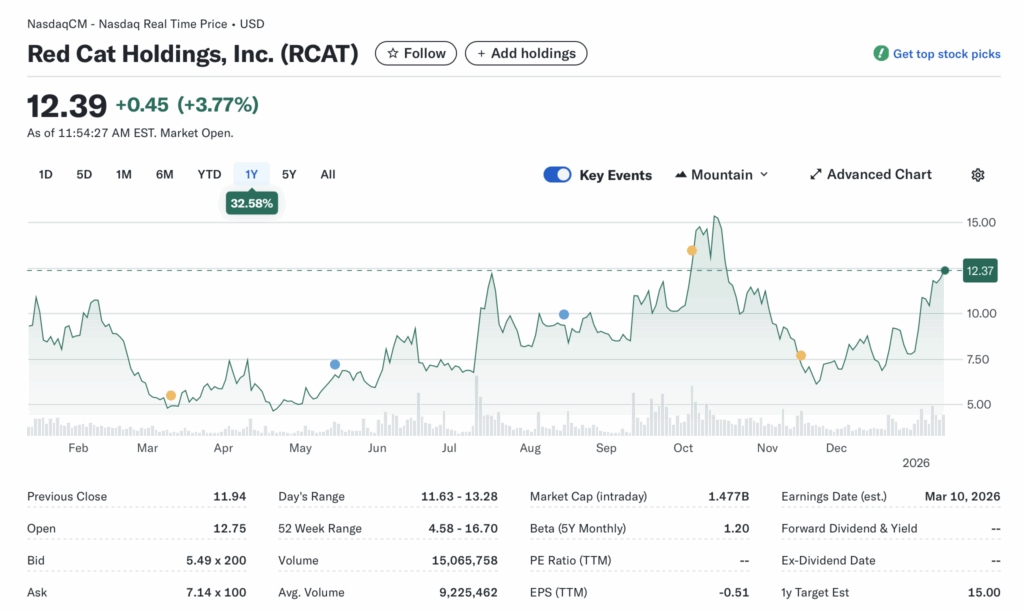The height and width of the screenshot is (611, 1024).
Task: Click the green 32.58% return badge
Action: point(251,202)
